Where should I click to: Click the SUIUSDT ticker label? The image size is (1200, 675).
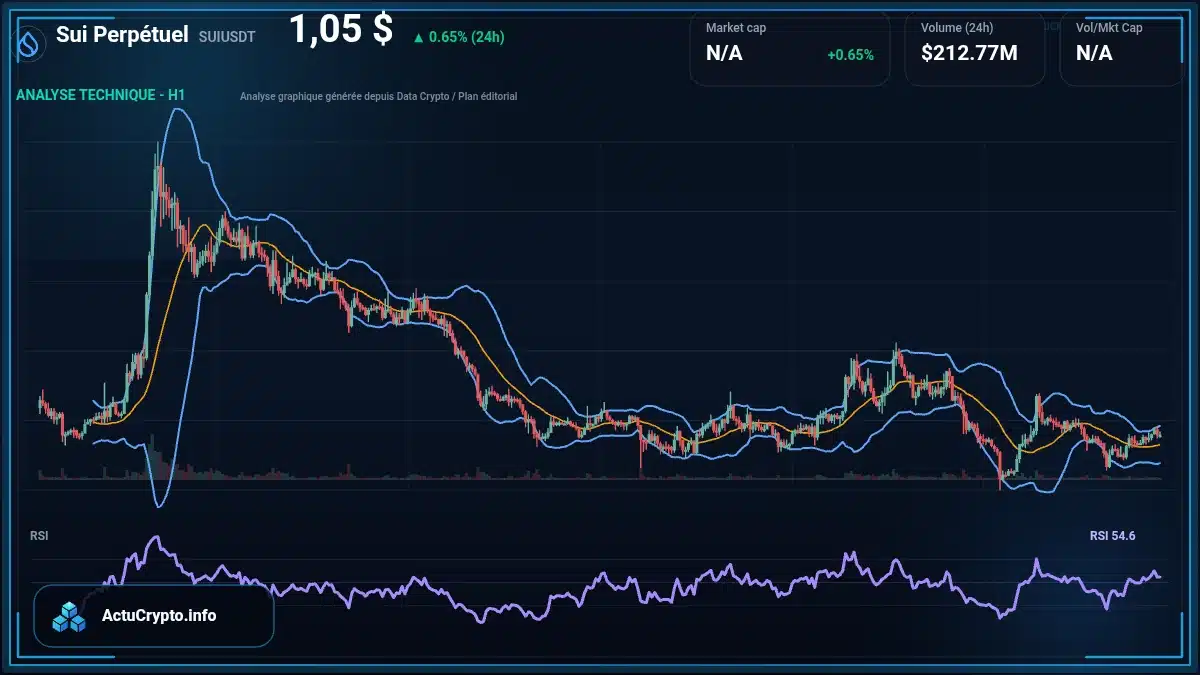(x=227, y=36)
